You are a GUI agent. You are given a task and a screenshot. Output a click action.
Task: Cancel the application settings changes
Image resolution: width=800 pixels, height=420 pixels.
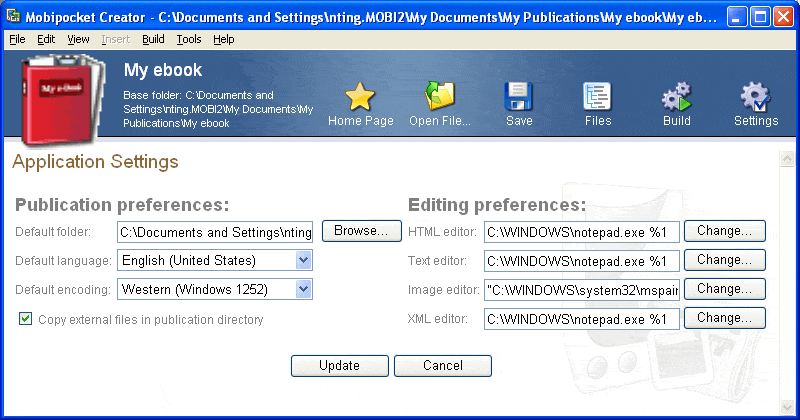pos(442,366)
